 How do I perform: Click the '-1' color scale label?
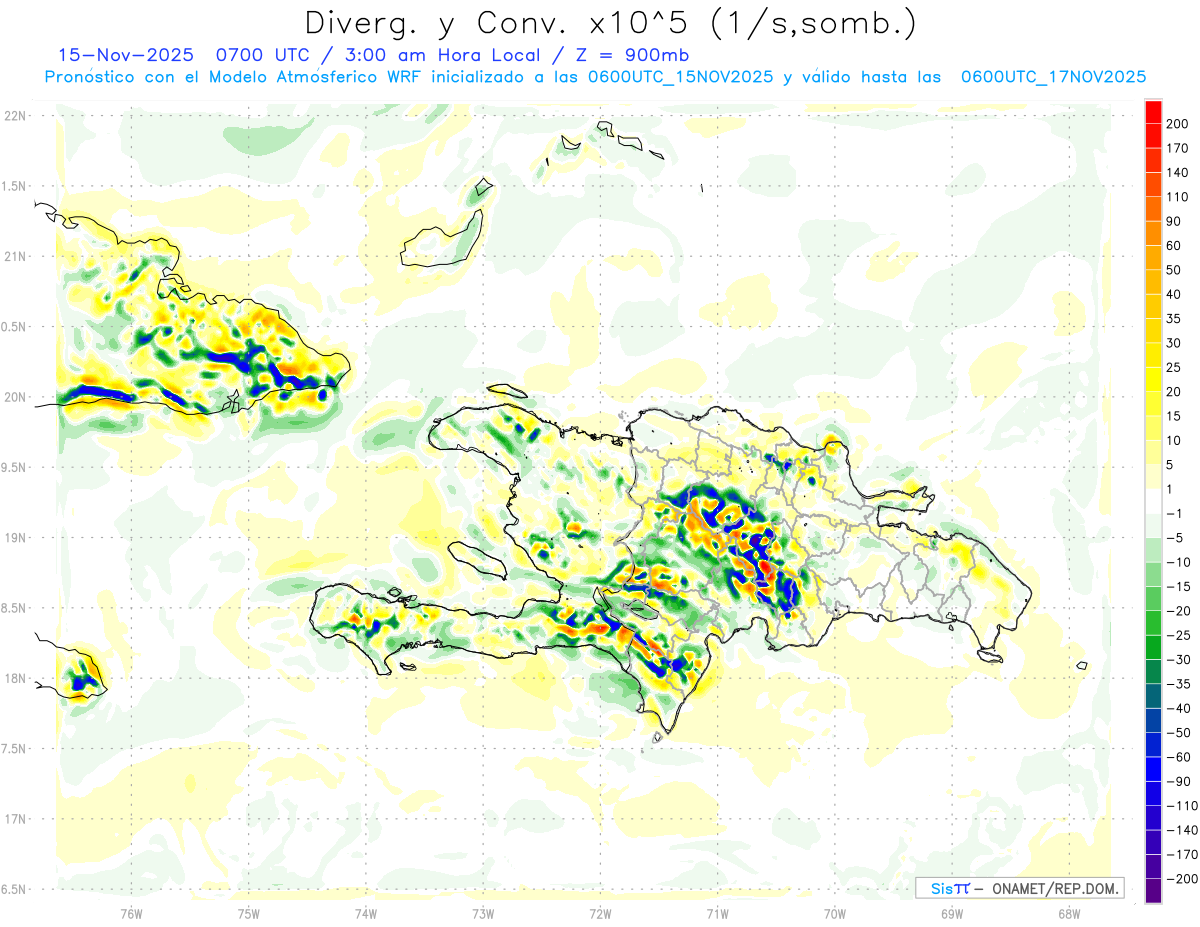click(x=1174, y=514)
